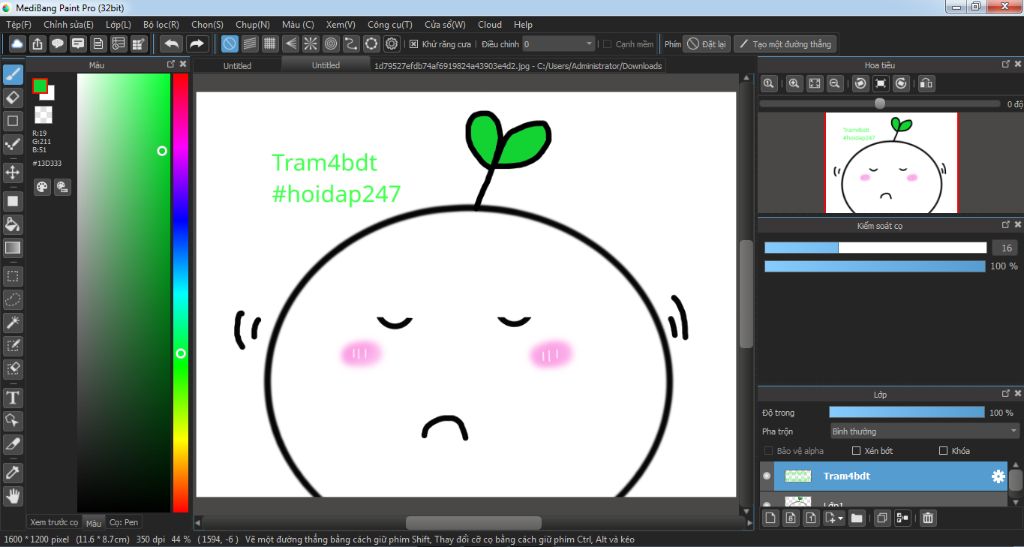Select the Brush tool in left toolbar
The height and width of the screenshot is (547, 1024).
coord(13,75)
